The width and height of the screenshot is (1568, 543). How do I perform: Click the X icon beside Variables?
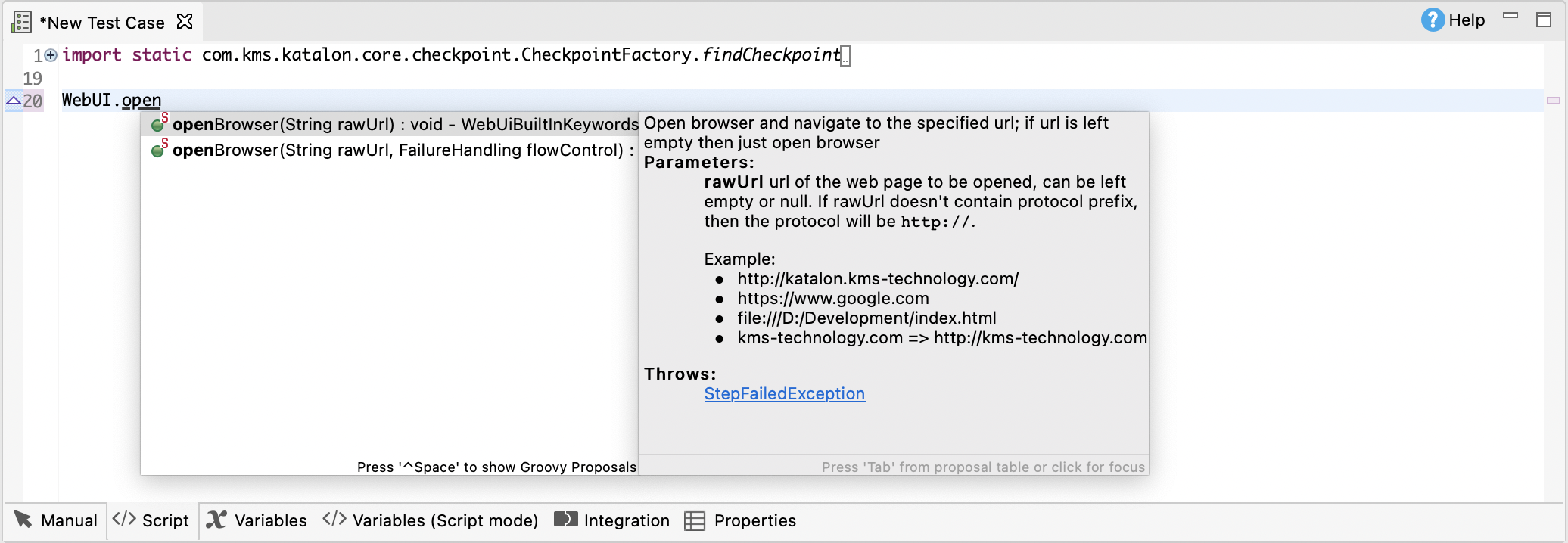216,520
